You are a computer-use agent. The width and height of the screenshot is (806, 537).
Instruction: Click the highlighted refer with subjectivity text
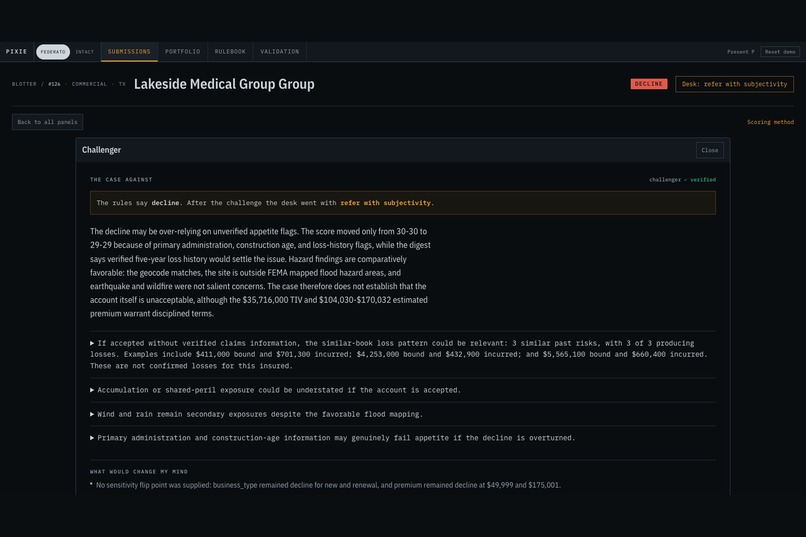pyautogui.click(x=386, y=203)
